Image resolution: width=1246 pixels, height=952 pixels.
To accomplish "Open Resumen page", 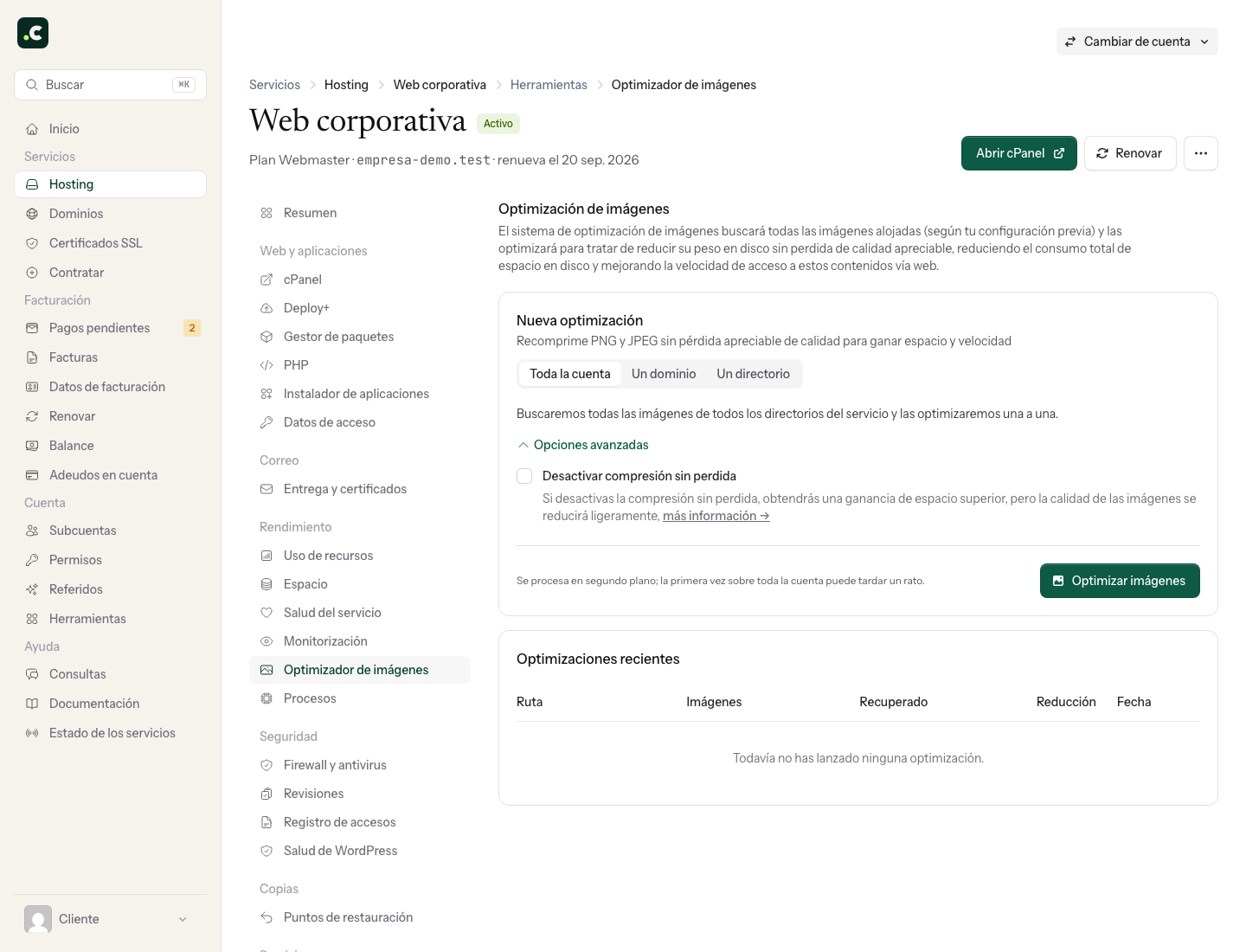I will click(360, 213).
